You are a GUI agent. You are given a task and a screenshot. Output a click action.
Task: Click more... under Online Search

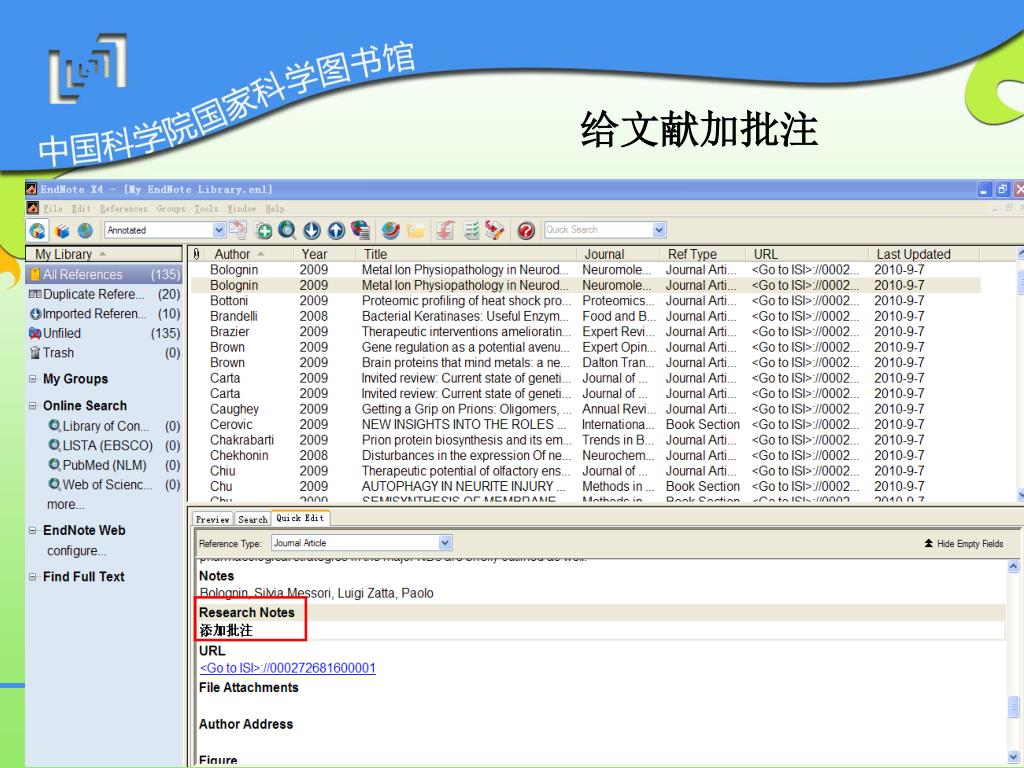[x=65, y=504]
